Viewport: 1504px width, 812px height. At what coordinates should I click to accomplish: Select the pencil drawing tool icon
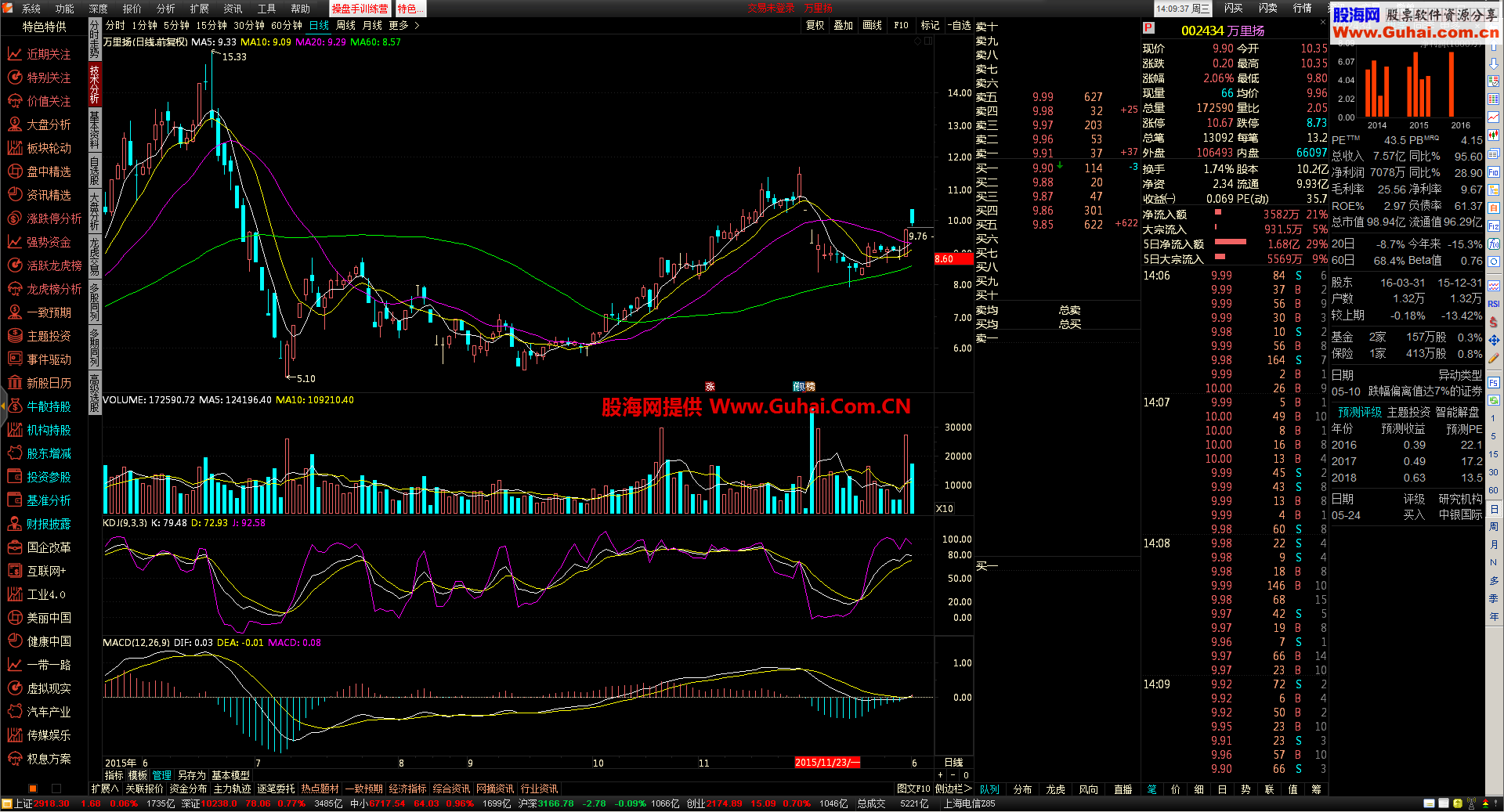pyautogui.click(x=1494, y=358)
